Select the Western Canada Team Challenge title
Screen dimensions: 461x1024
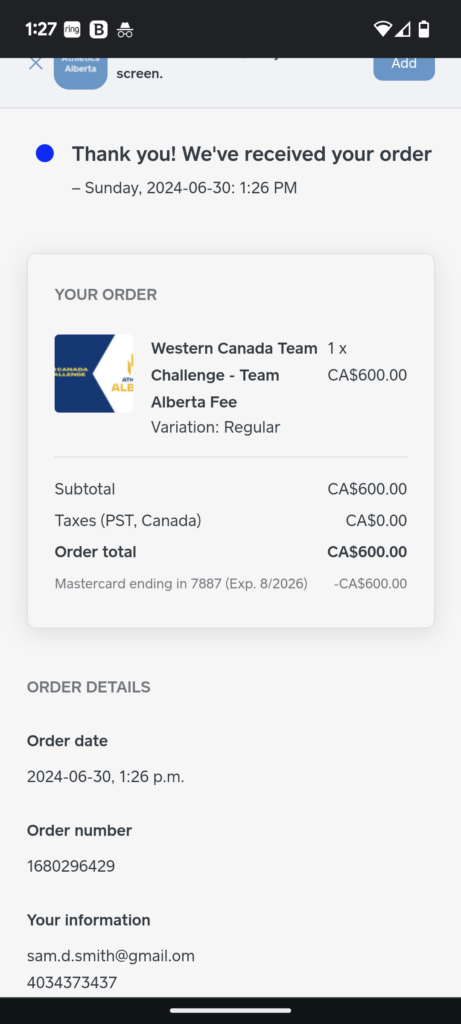point(234,375)
